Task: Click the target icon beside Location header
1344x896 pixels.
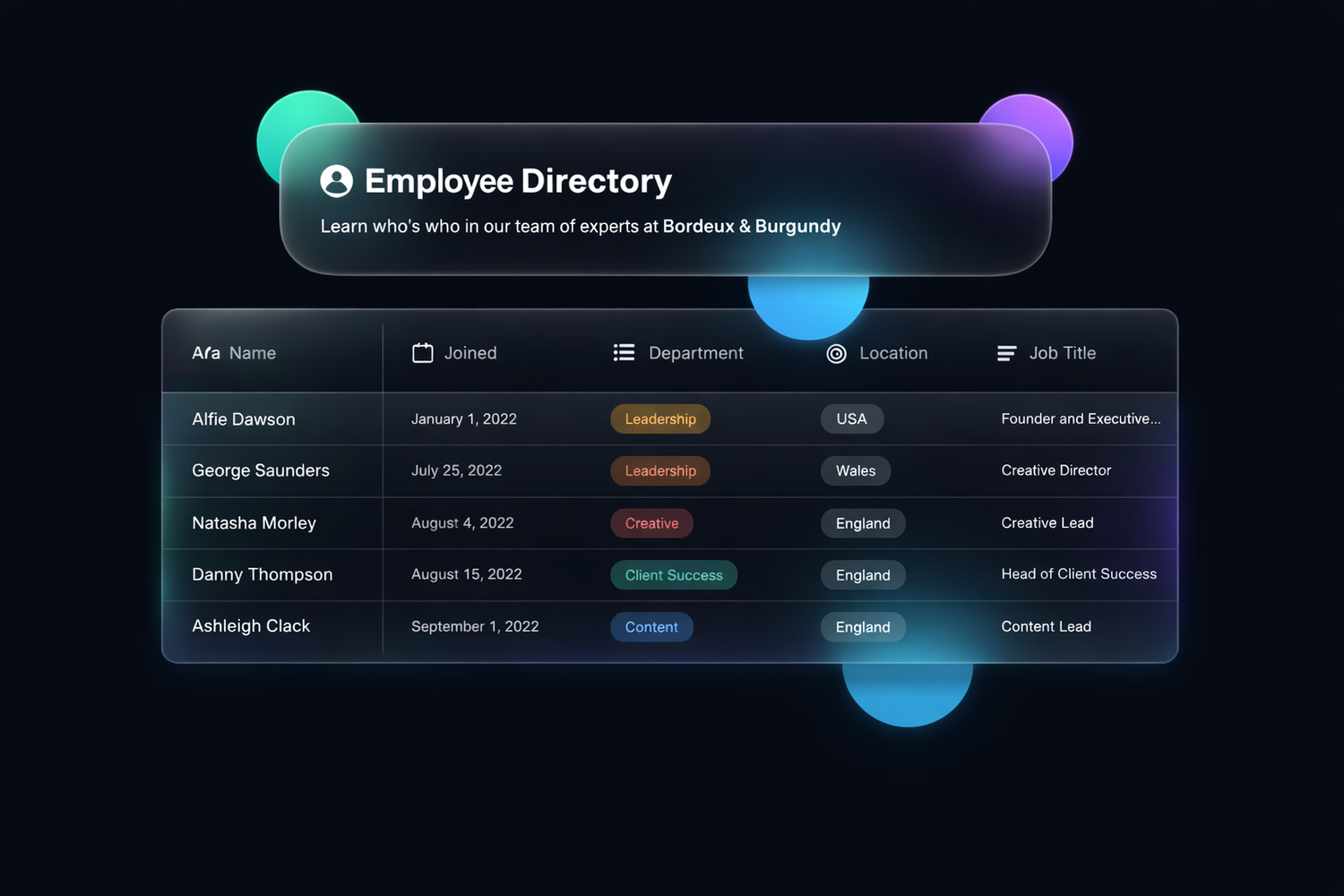Action: click(836, 354)
